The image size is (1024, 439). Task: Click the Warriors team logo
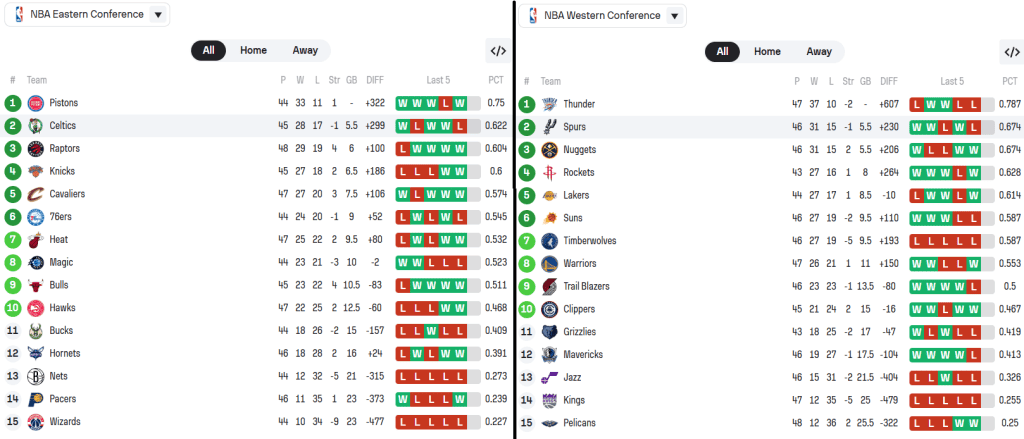point(549,263)
